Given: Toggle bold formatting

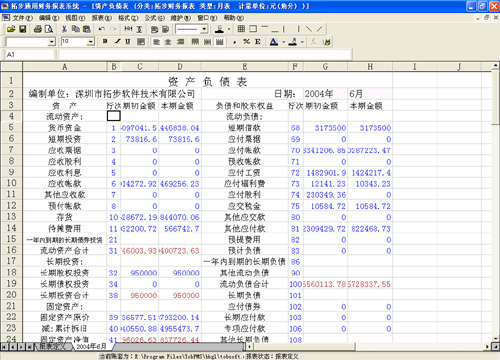Looking at the screenshot, I should [x=105, y=42].
